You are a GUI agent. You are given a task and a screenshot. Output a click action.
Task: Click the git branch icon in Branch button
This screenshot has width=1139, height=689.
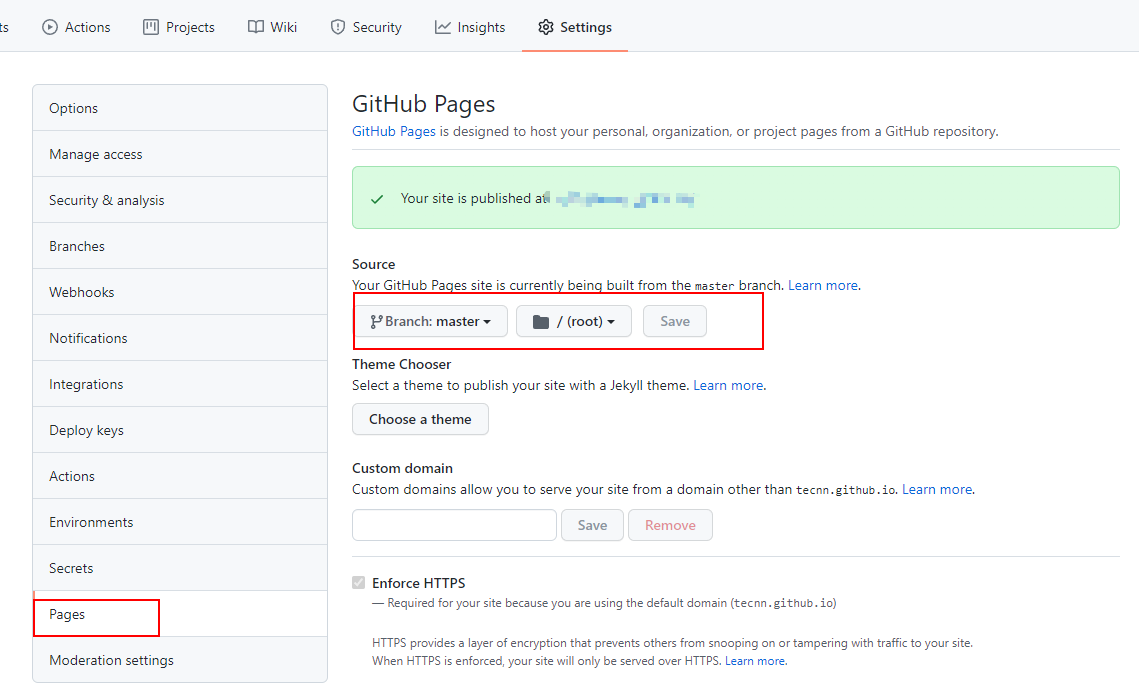tap(376, 322)
